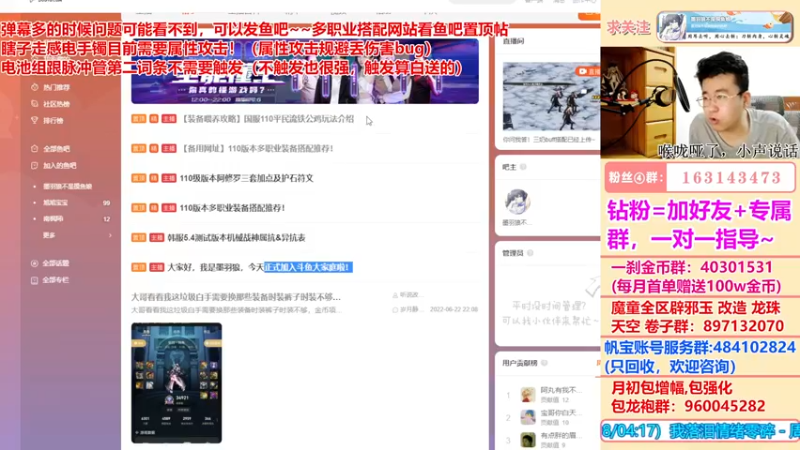Open post 【装备喂养攻略】国服110平民流铁公鸡玩法介绍
Screen dimensions: 800x450
pyautogui.click(x=267, y=119)
